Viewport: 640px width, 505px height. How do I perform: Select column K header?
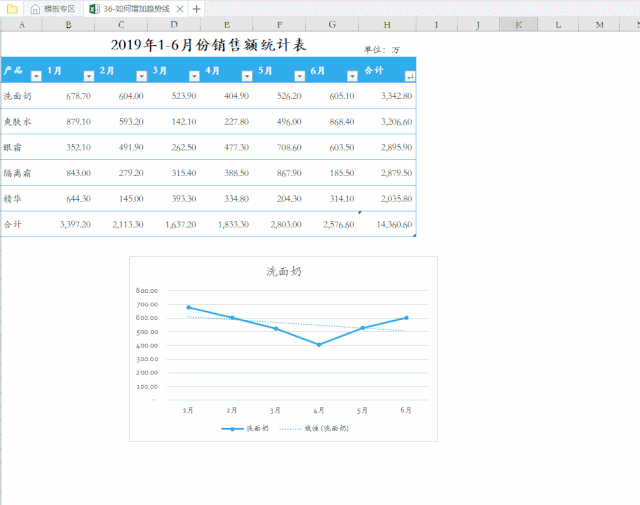(x=518, y=25)
